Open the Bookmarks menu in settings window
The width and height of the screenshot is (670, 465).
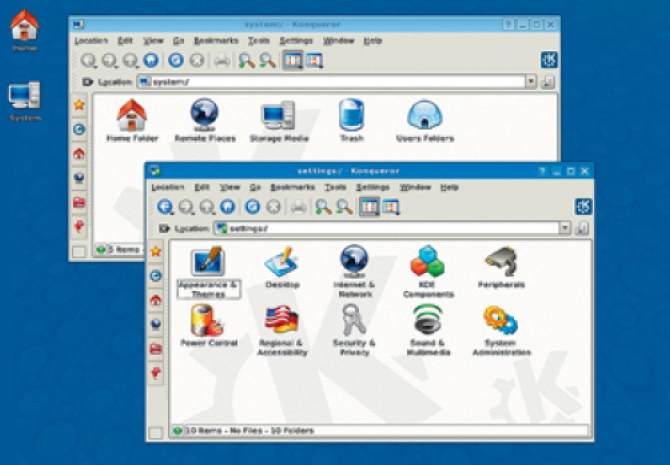pos(293,187)
